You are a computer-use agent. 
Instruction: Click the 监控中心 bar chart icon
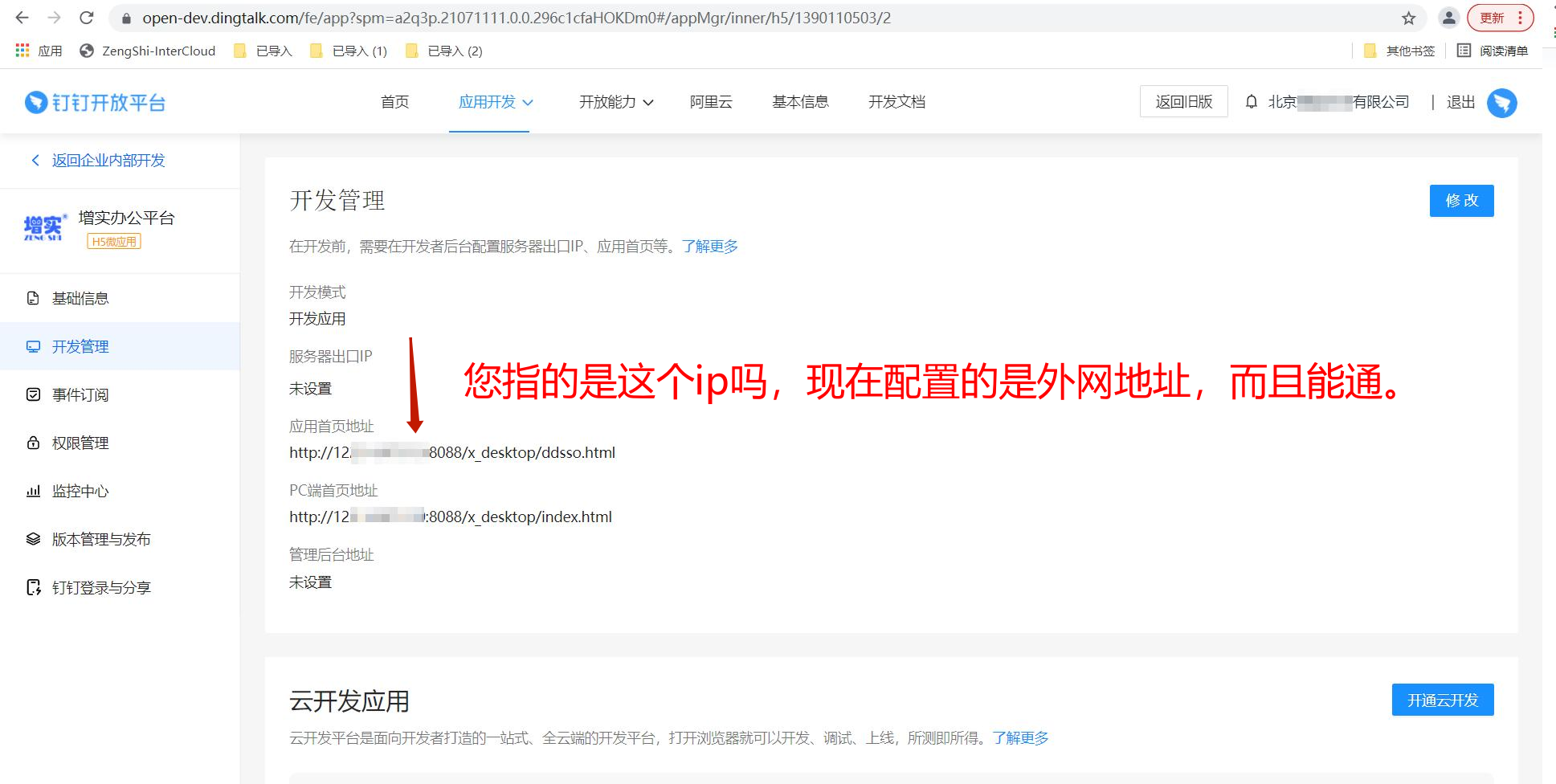[x=33, y=491]
